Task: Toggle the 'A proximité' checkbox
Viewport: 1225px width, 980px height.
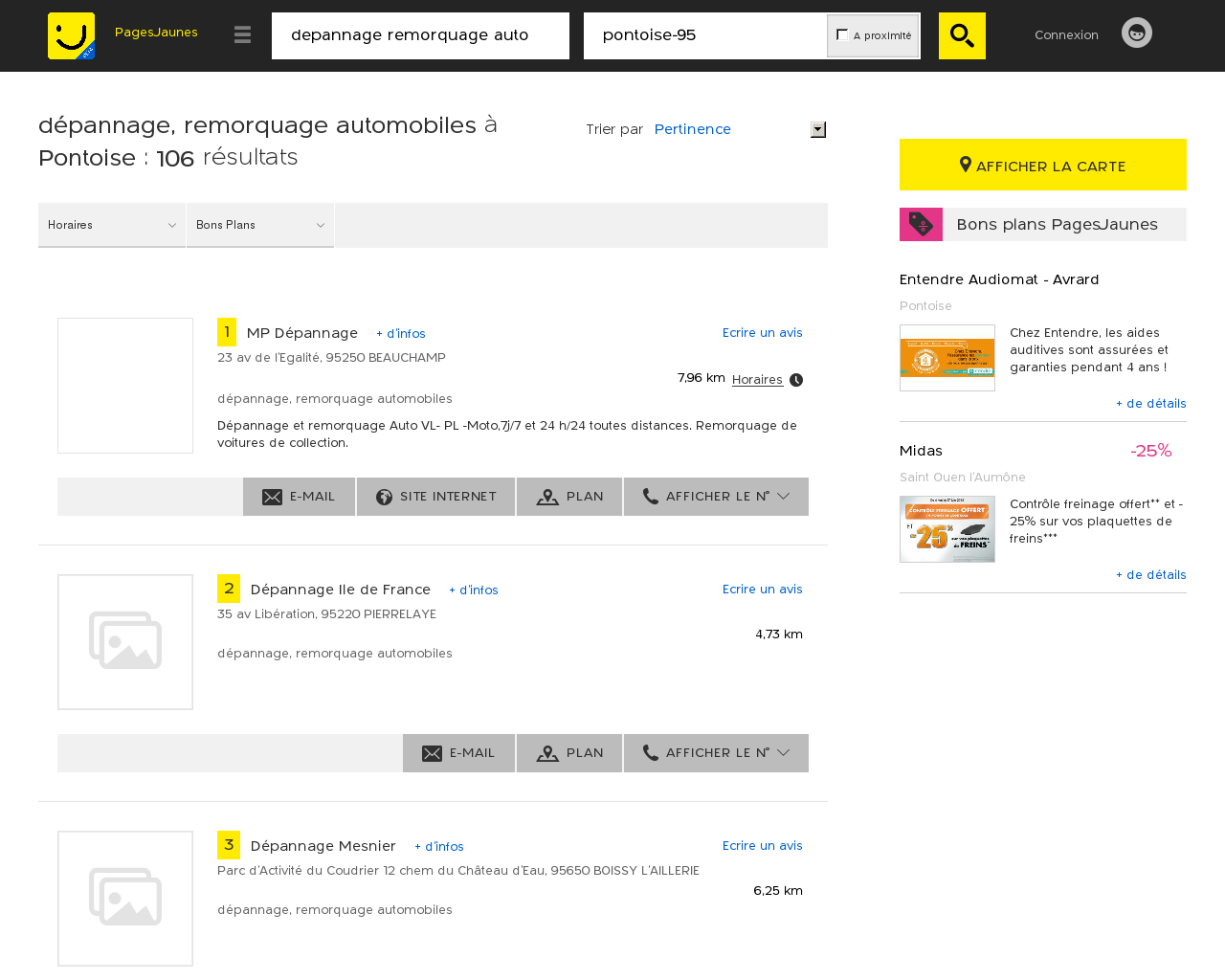Action: (x=842, y=34)
